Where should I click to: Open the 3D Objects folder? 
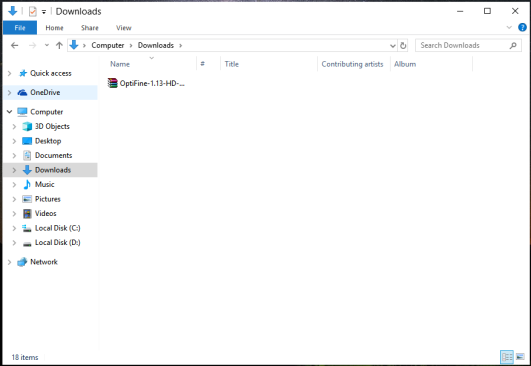52,126
